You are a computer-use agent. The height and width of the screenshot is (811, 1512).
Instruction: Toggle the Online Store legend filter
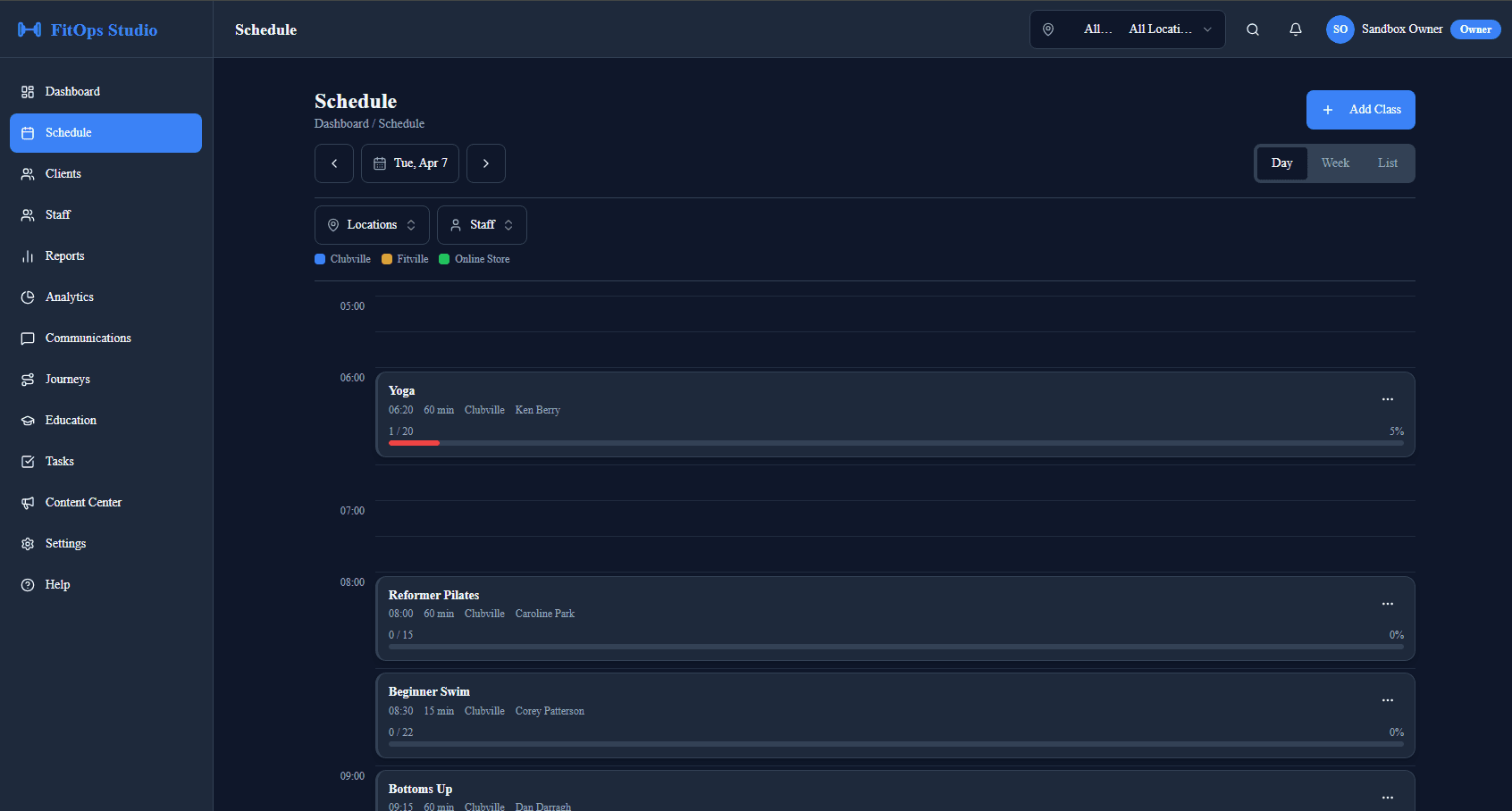pos(445,258)
